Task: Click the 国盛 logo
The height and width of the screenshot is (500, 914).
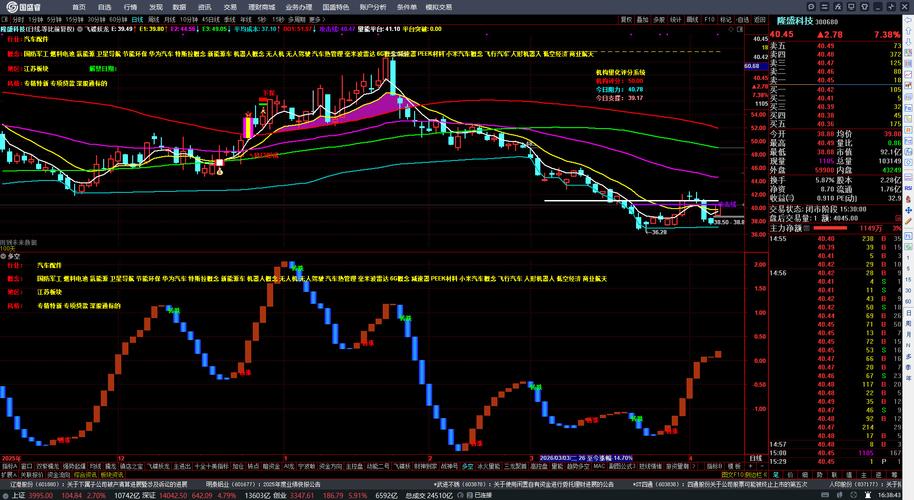Action: (24, 7)
